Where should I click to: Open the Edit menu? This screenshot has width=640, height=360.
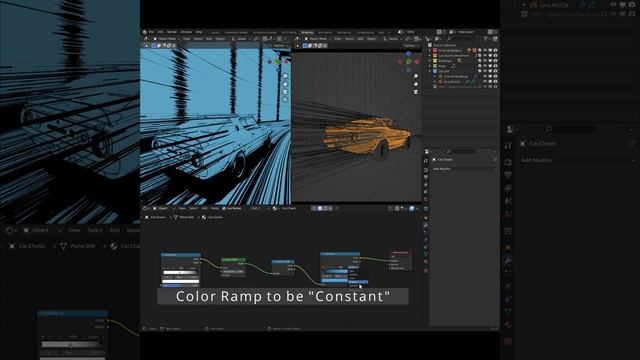tap(160, 32)
